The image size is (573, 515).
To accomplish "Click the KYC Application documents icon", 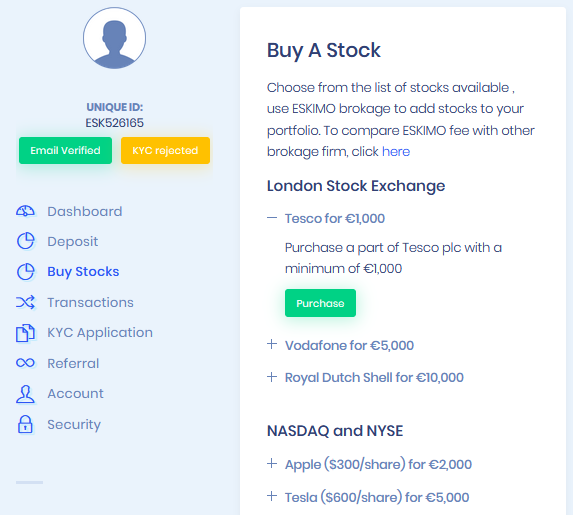I will [25, 333].
